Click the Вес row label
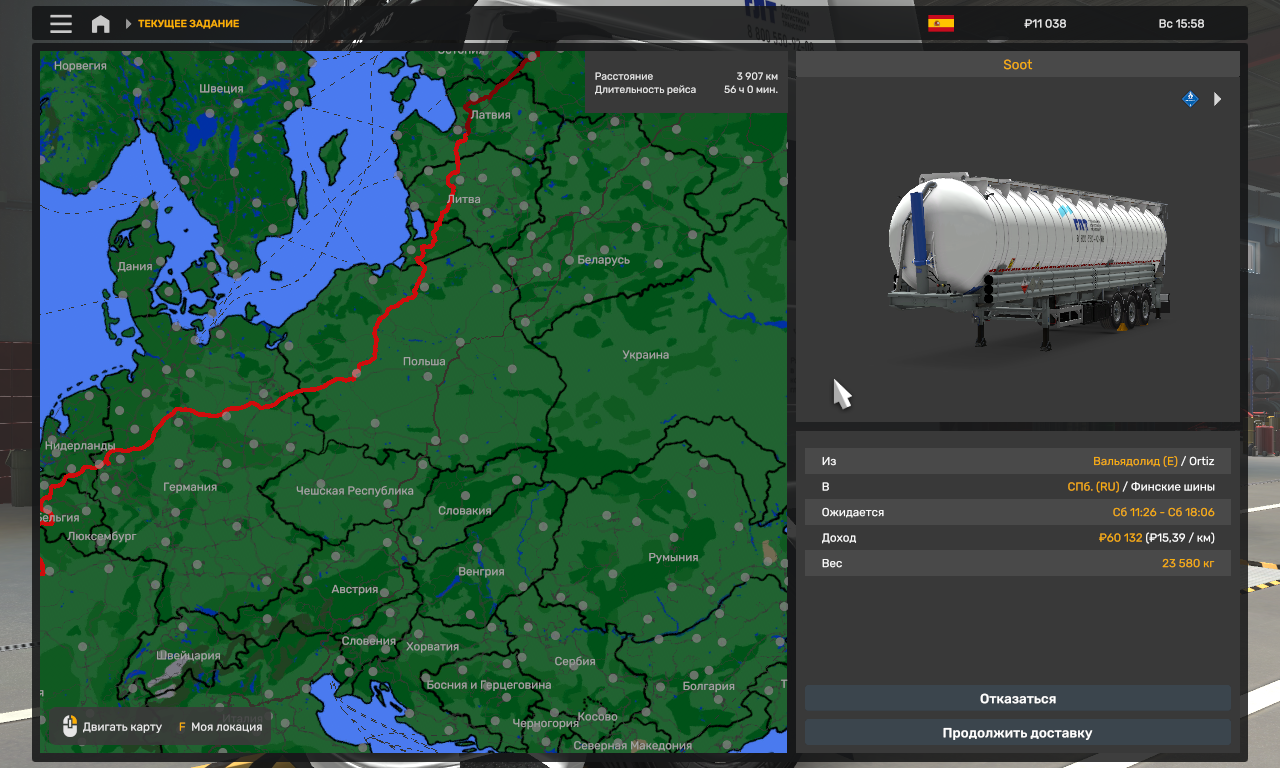This screenshot has height=768, width=1280. 832,563
